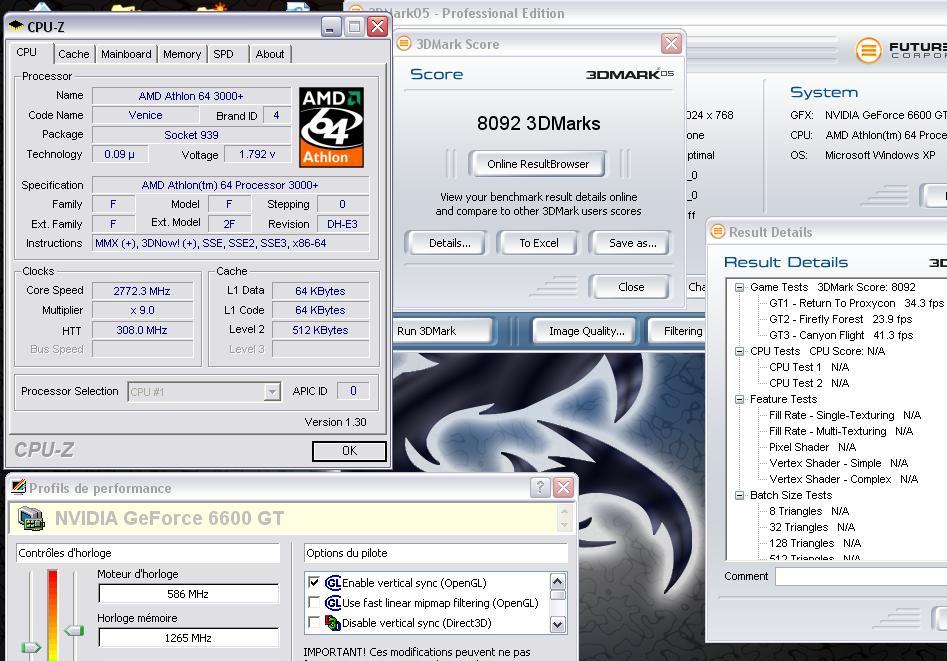Click OK in the CPU-Z window
Viewport: 947px width, 661px height.
pyautogui.click(x=349, y=451)
